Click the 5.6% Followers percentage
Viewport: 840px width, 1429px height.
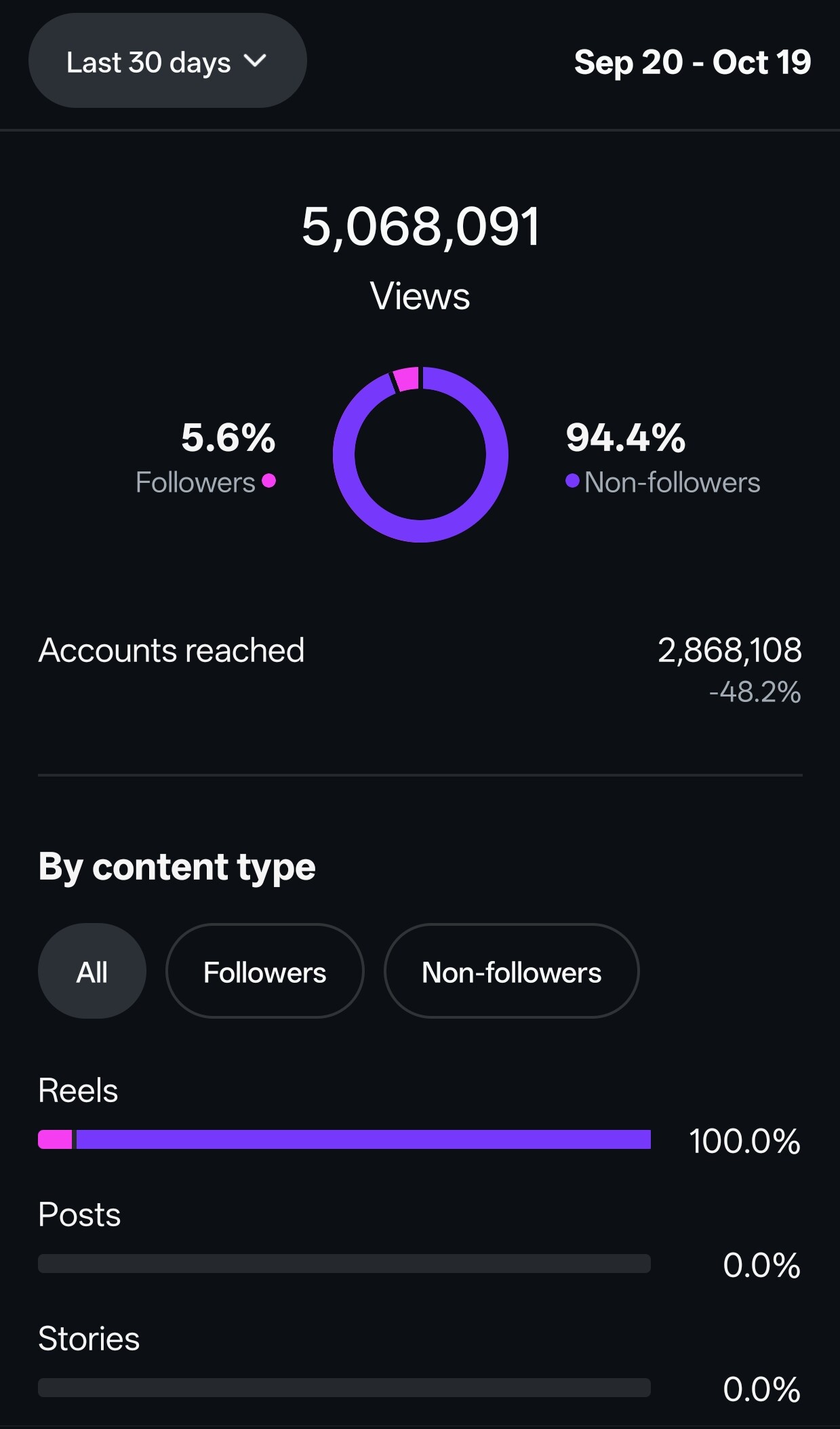tap(228, 437)
